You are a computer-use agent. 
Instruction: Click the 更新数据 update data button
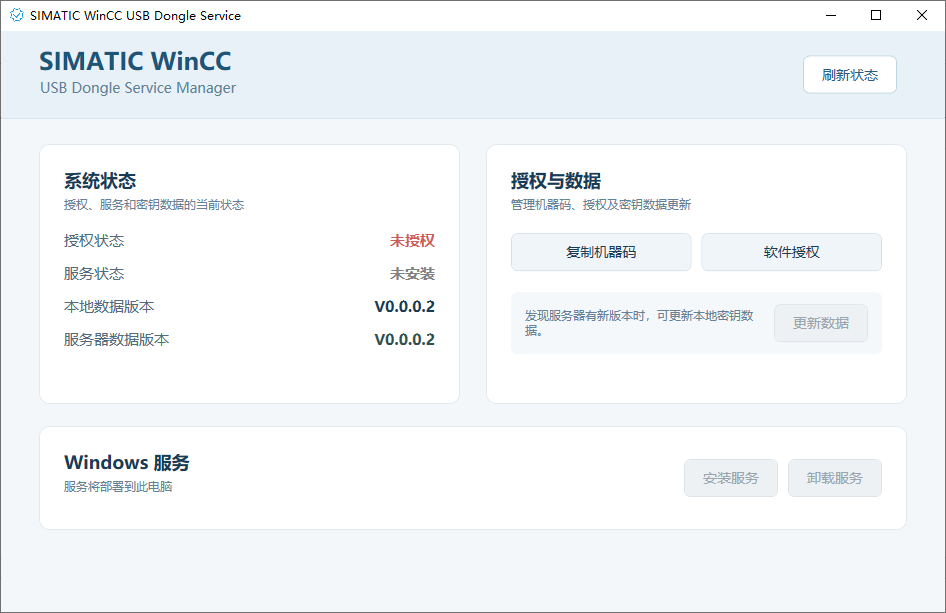(821, 323)
